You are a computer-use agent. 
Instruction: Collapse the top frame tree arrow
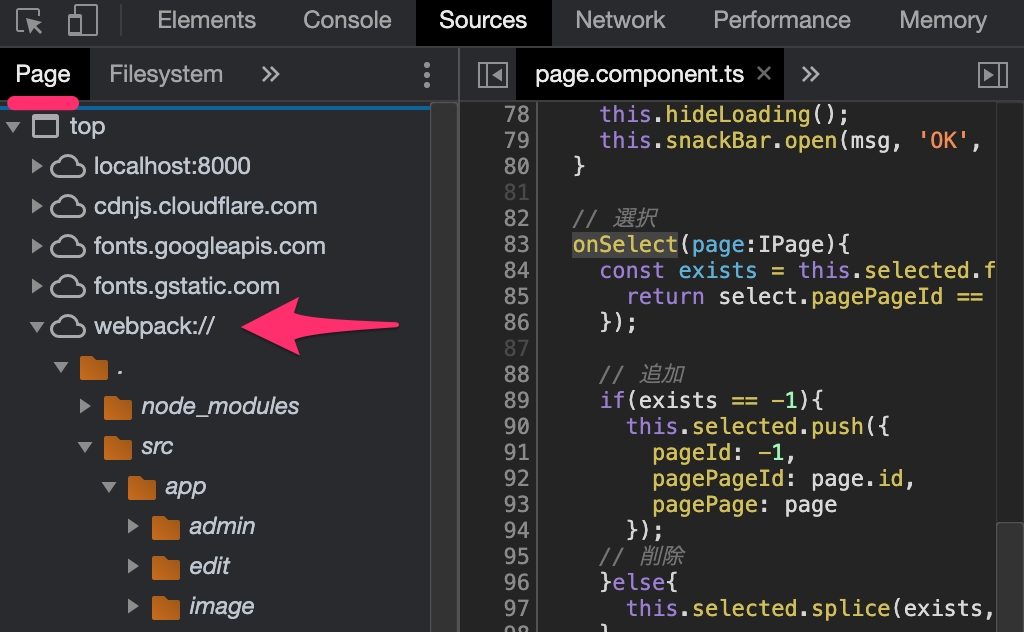click(14, 127)
